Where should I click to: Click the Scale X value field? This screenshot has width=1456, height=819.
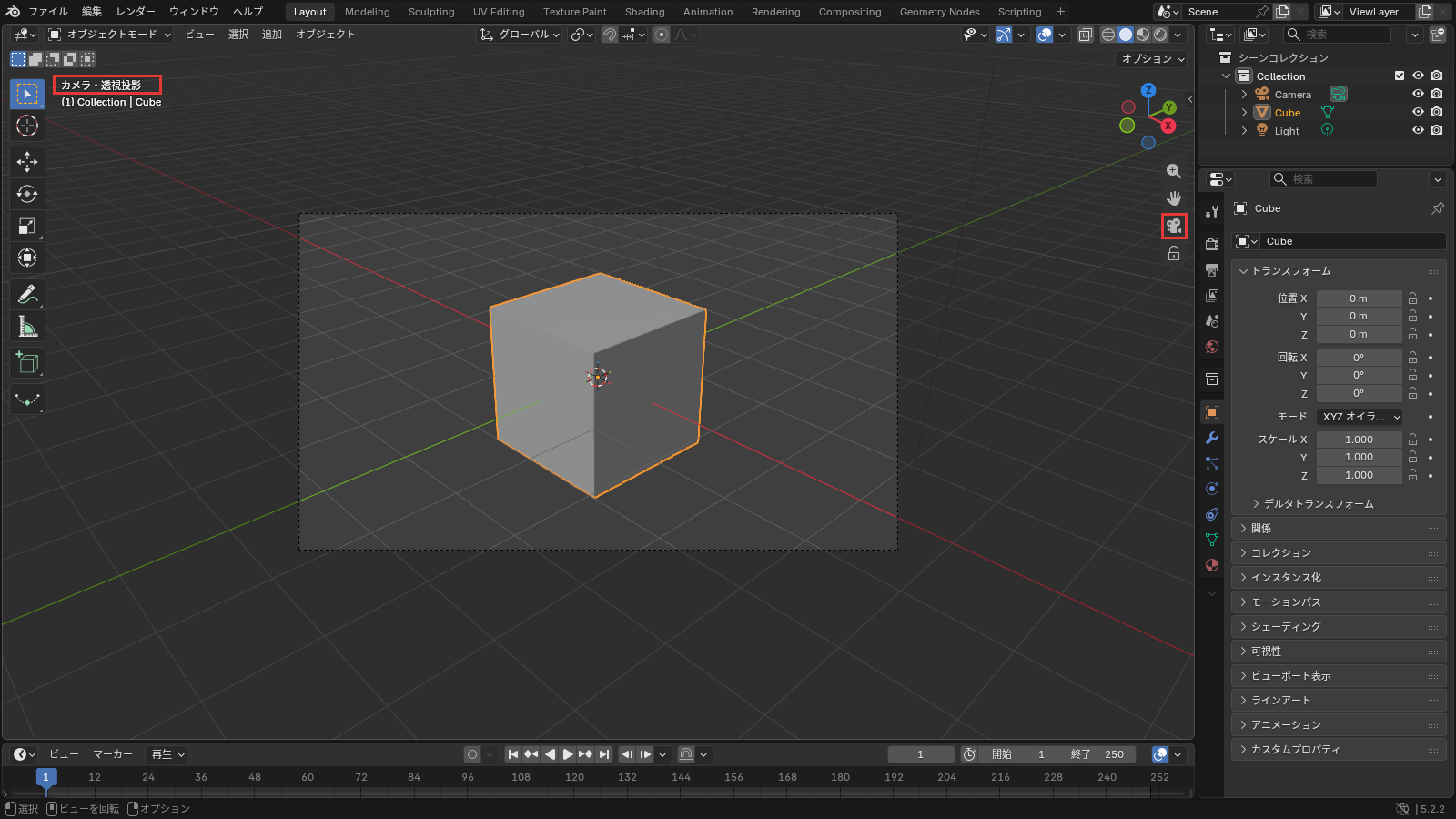pyautogui.click(x=1359, y=440)
